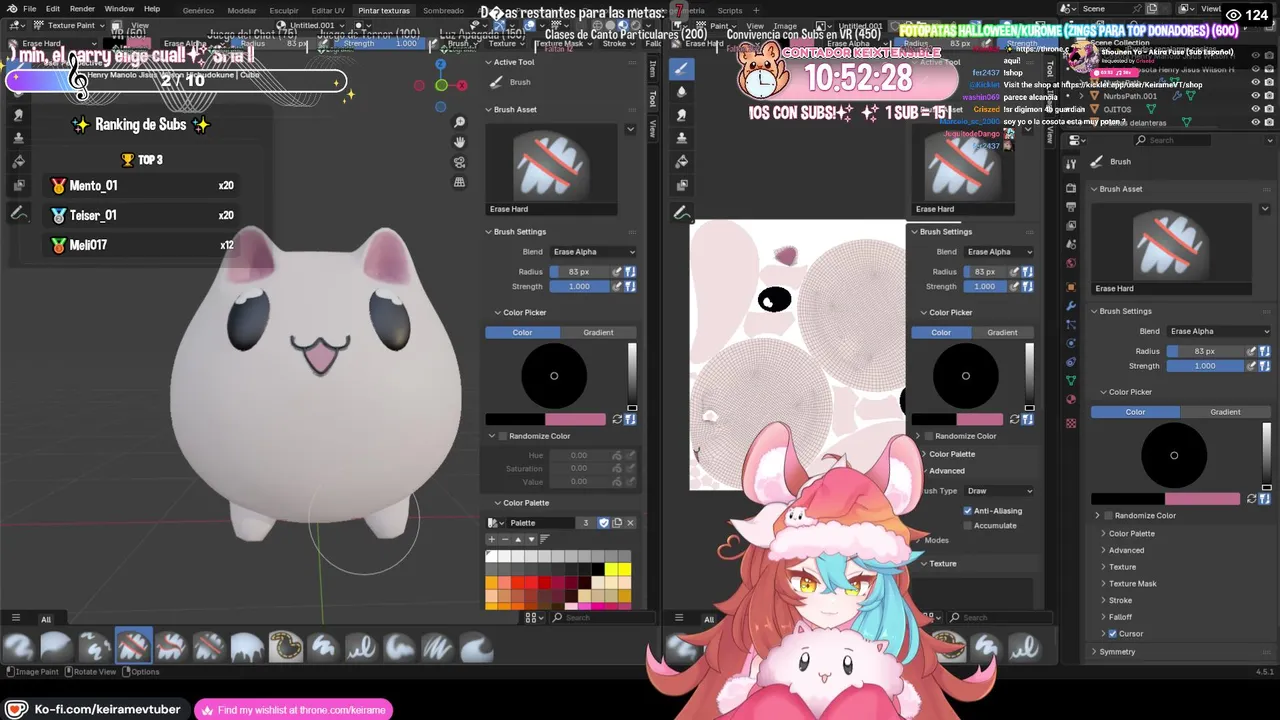Toggle the Cursor checkbox in Properties panel

click(1113, 634)
